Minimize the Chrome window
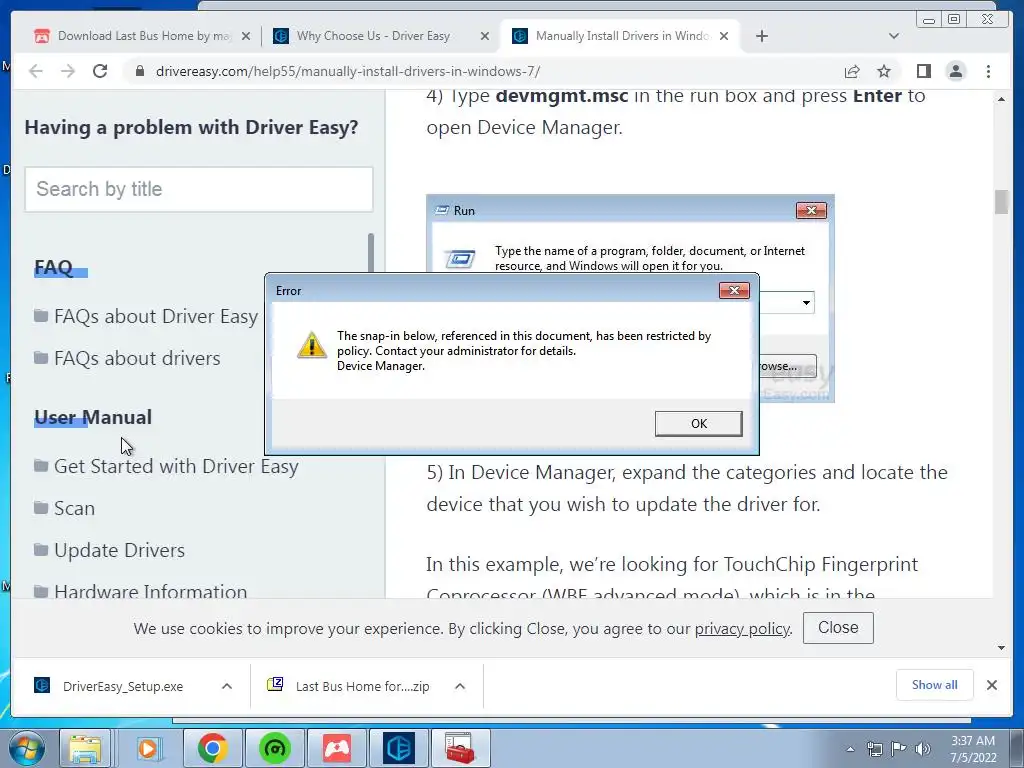Image resolution: width=1024 pixels, height=768 pixels. point(929,20)
